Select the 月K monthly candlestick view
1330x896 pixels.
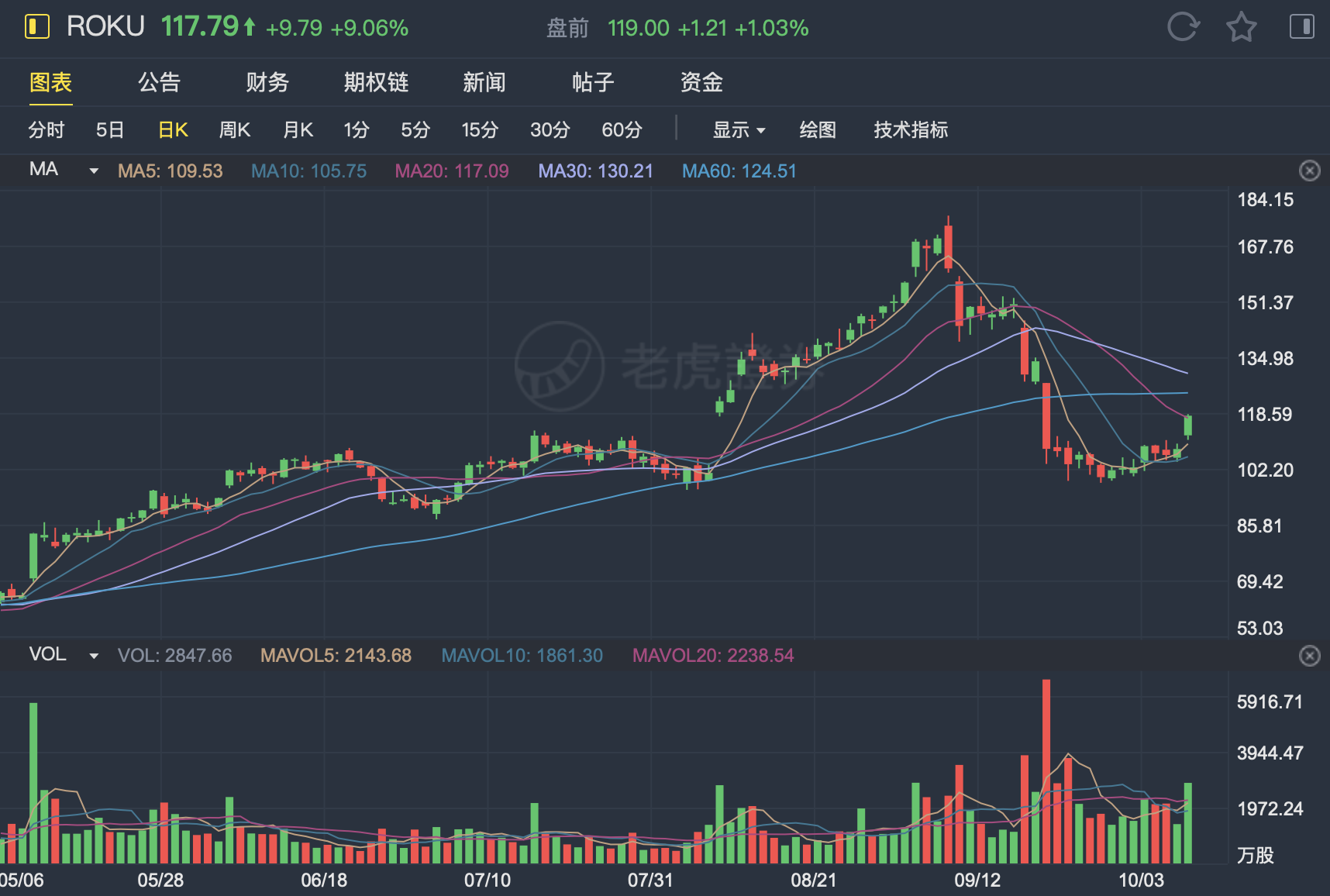coord(298,130)
